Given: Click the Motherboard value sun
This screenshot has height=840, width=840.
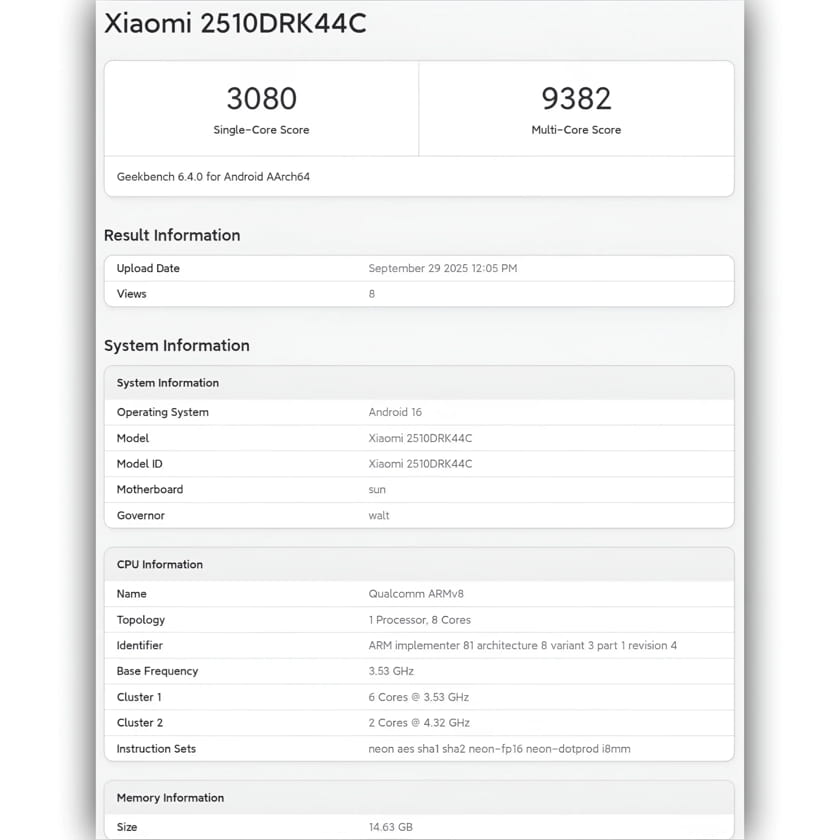Looking at the screenshot, I should coord(377,490).
